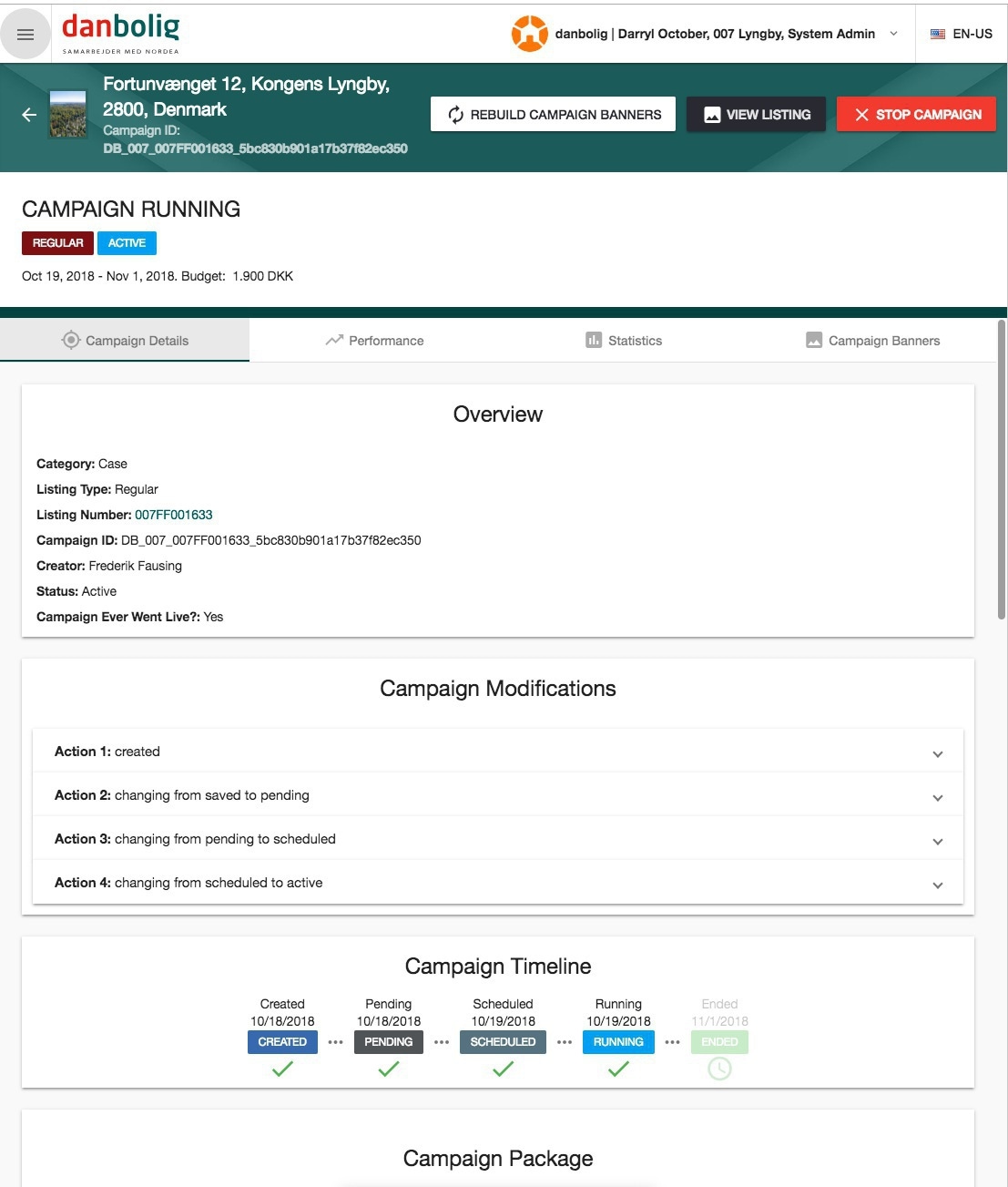1008x1187 pixels.
Task: Switch to the Performance tab
Action: pos(374,341)
